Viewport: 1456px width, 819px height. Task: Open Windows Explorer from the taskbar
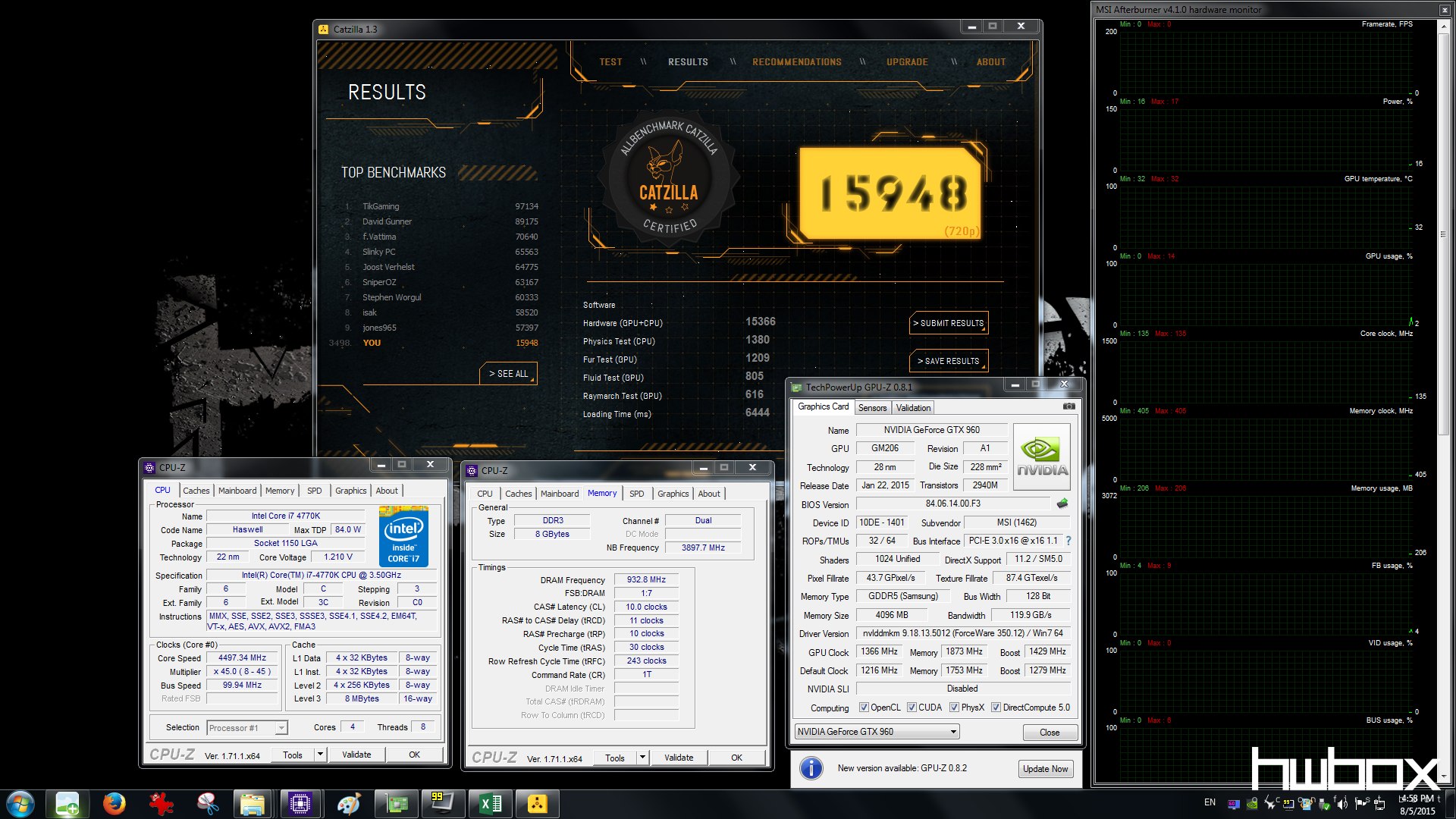[253, 804]
